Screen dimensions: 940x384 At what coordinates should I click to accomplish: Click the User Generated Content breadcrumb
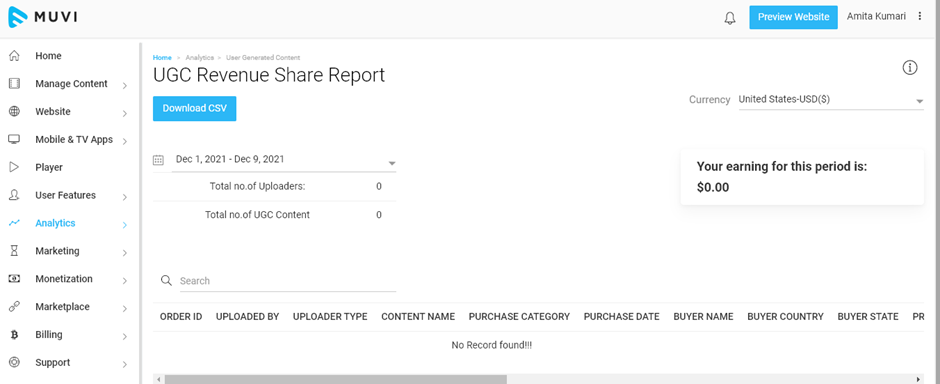point(263,58)
